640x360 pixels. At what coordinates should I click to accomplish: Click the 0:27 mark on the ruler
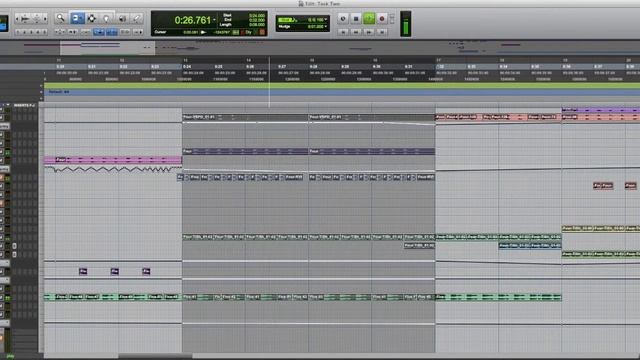pyautogui.click(x=282, y=67)
